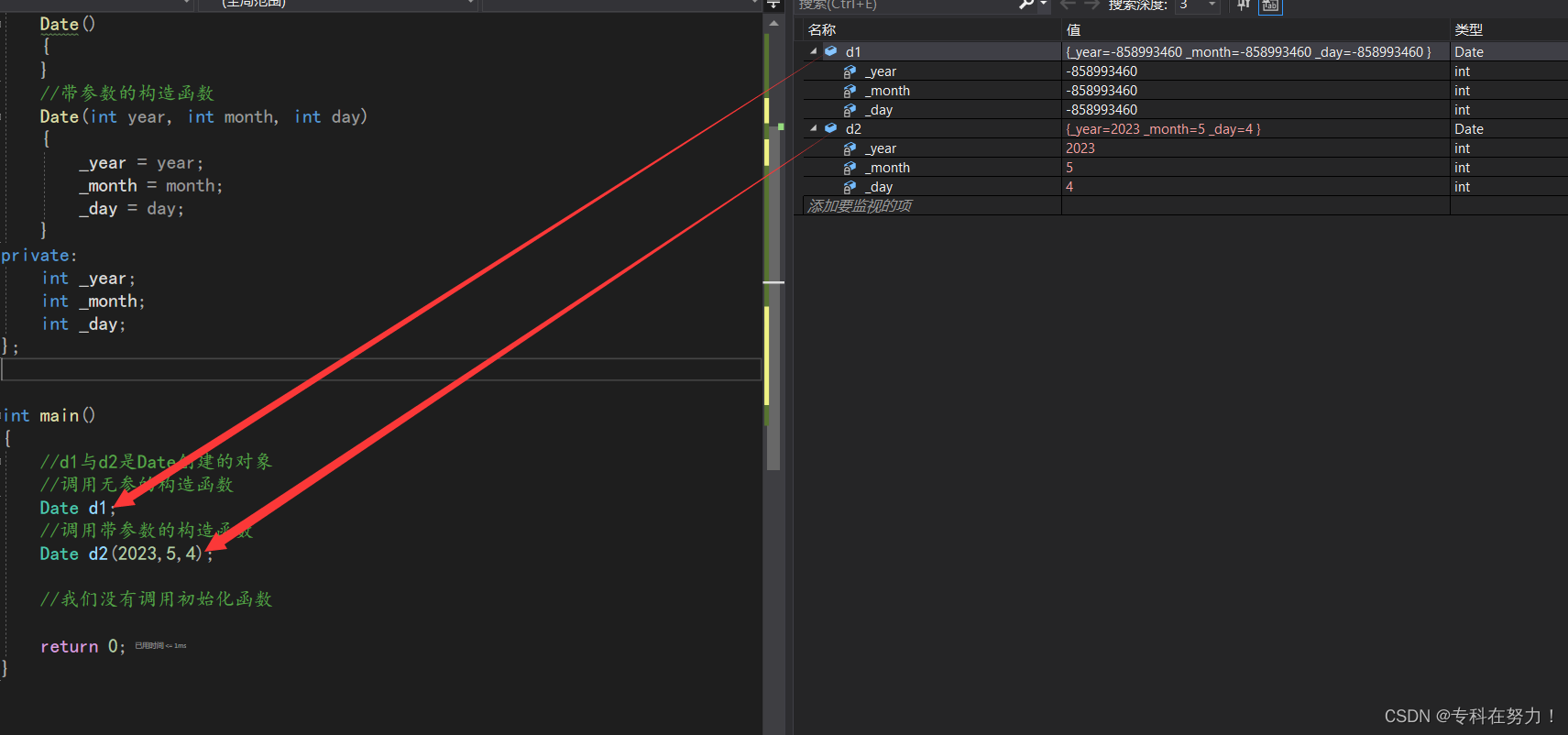Click the watch search magnifier icon
Screen dimensions: 1568x735
point(1026,5)
